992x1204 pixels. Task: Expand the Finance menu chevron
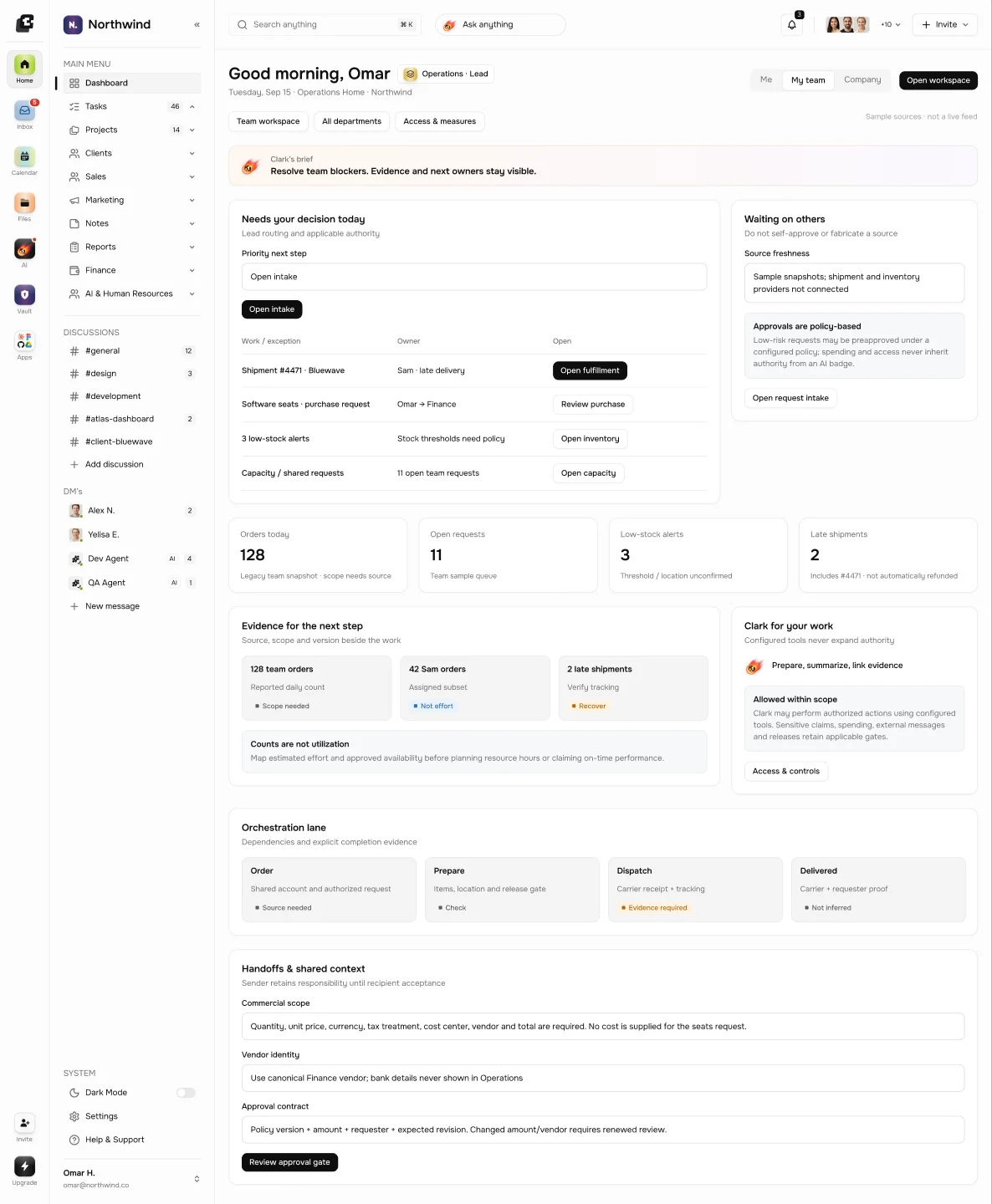192,271
